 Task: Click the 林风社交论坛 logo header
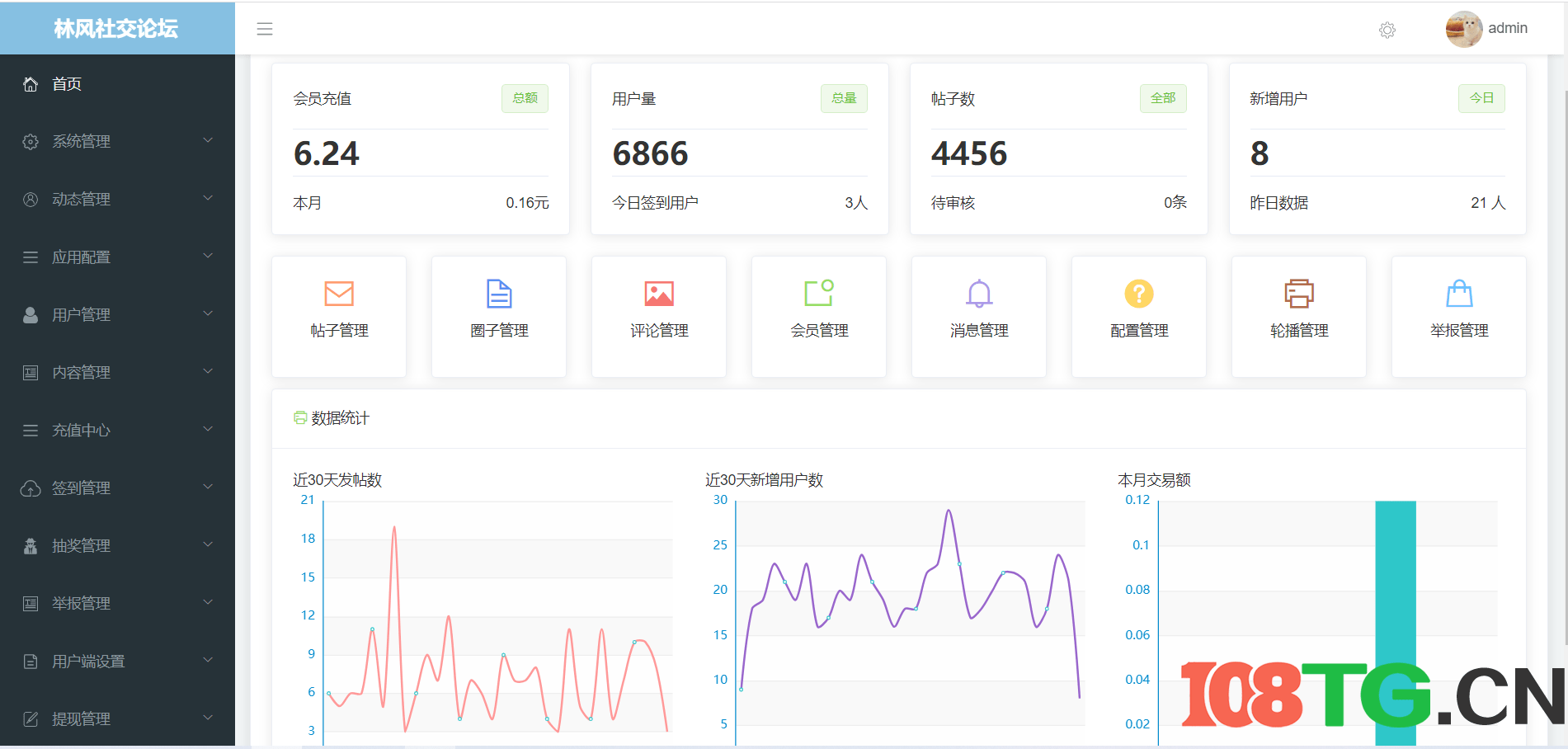tap(116, 28)
